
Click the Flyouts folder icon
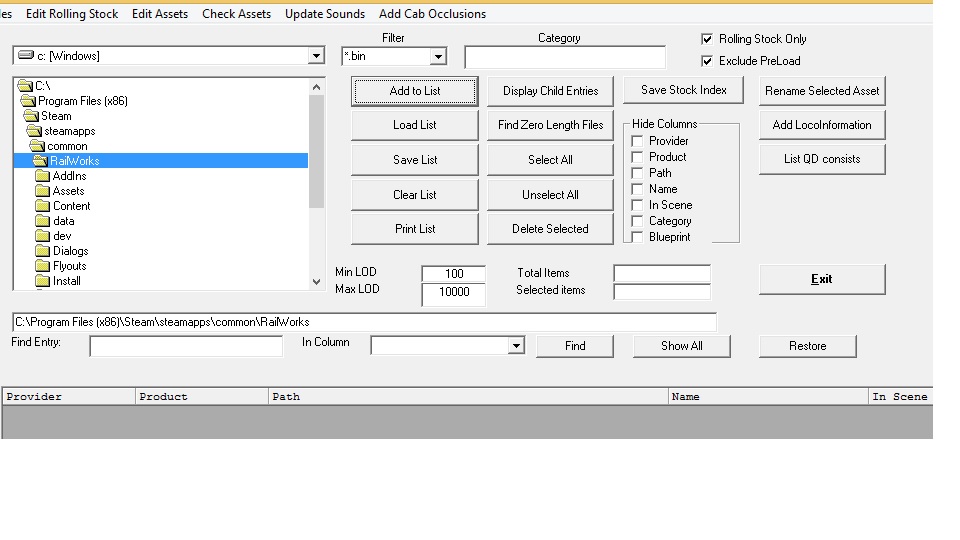42,266
